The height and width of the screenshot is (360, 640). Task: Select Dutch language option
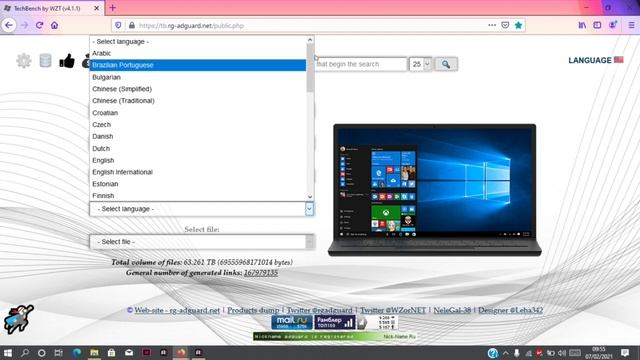point(198,149)
